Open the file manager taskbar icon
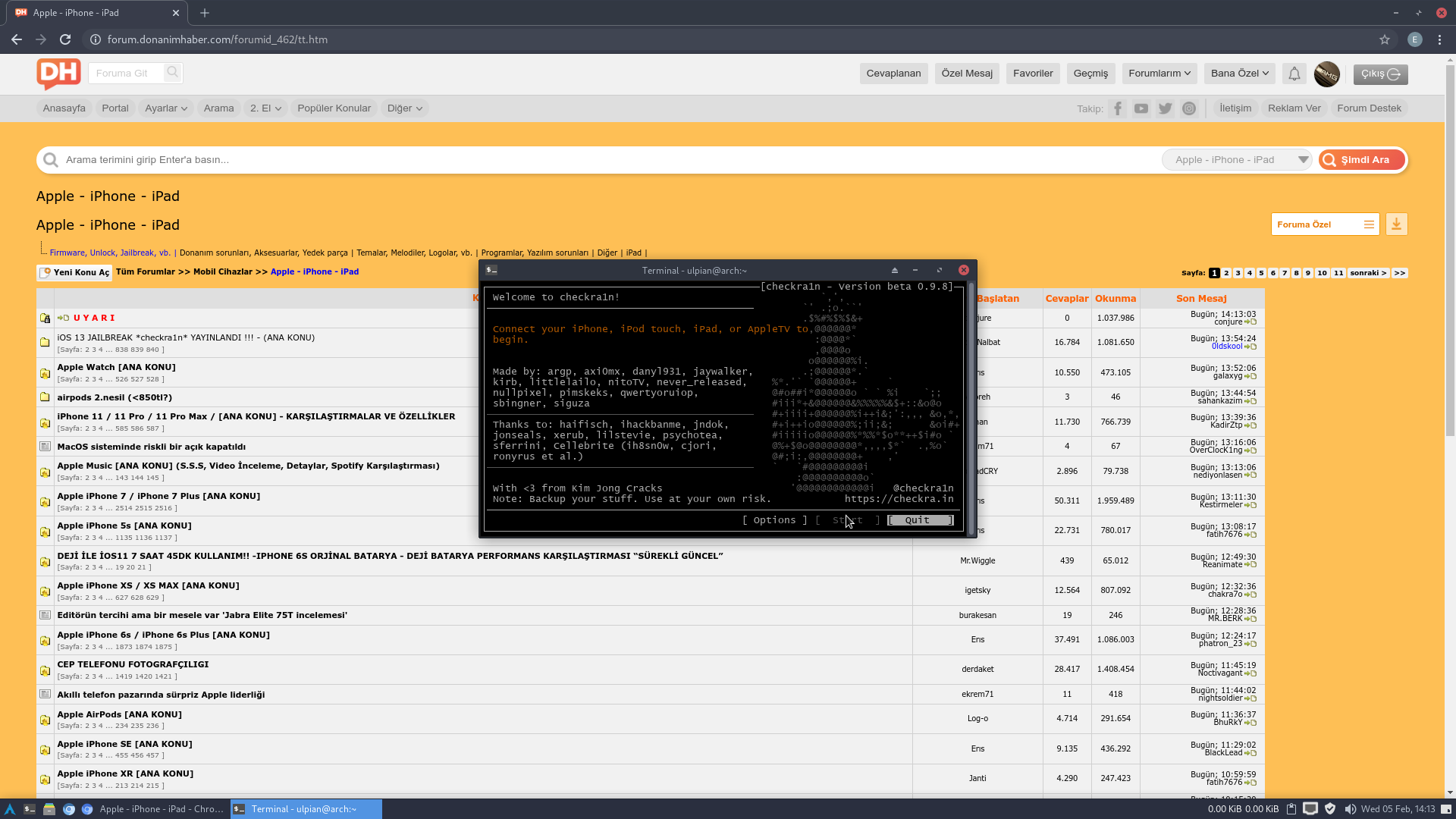Screen dimensions: 1456x819 pos(49,809)
